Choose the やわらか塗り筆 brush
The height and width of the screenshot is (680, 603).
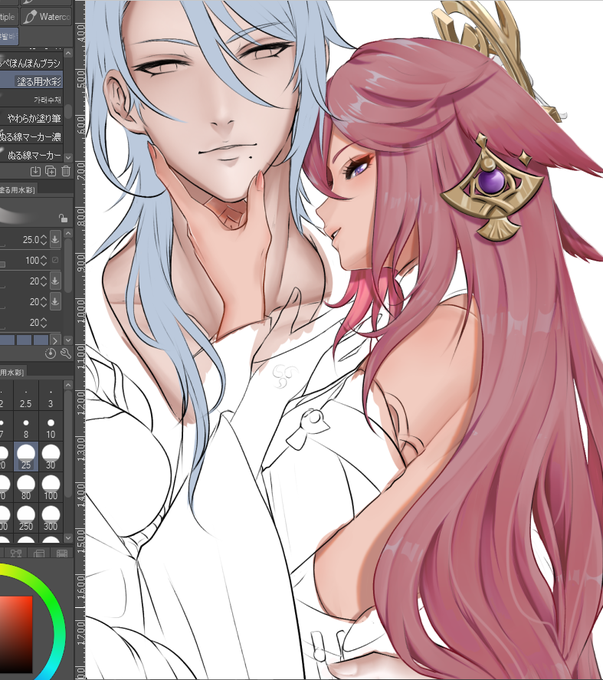(x=32, y=118)
